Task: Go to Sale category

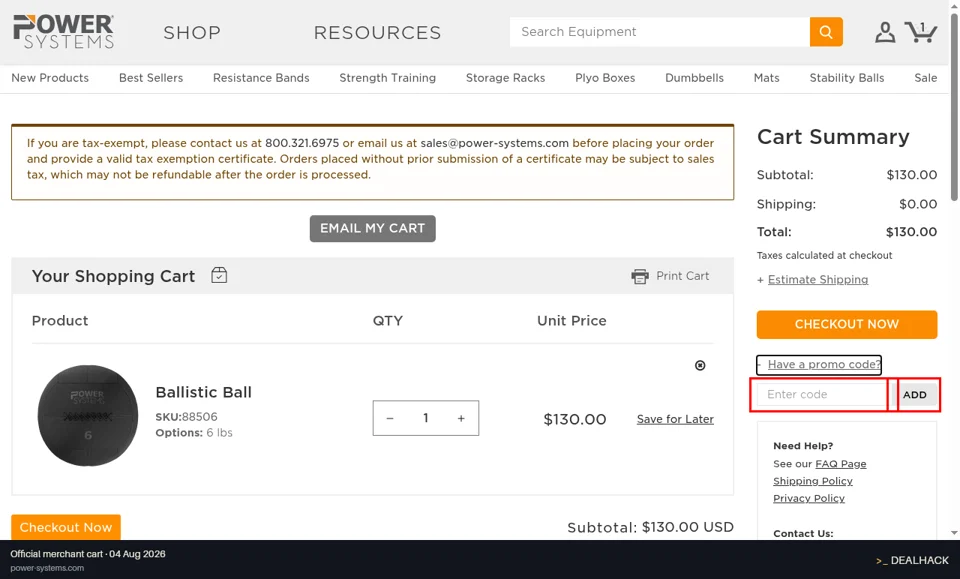Action: 926,78
